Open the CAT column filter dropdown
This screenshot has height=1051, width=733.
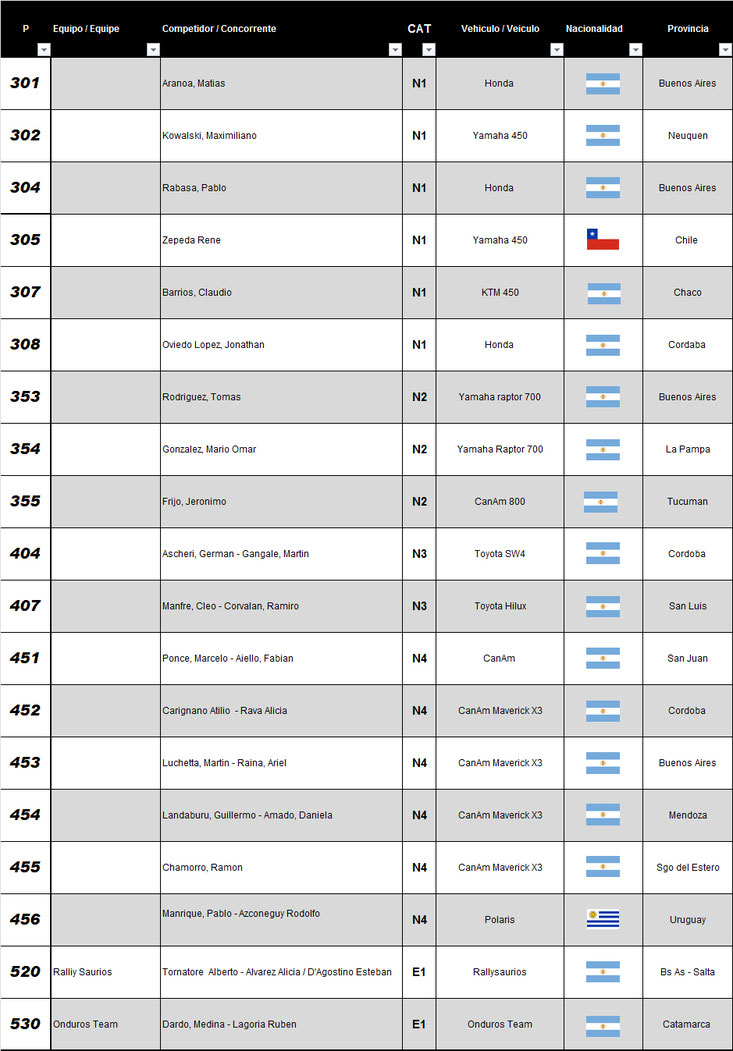click(428, 49)
